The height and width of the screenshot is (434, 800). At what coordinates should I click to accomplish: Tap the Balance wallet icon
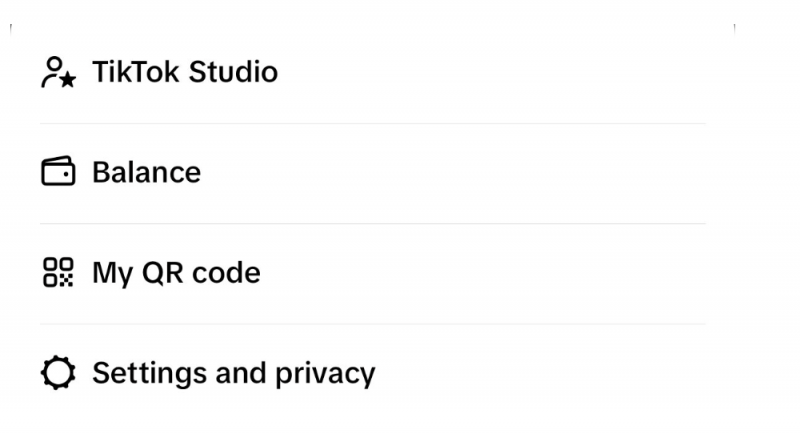58,172
